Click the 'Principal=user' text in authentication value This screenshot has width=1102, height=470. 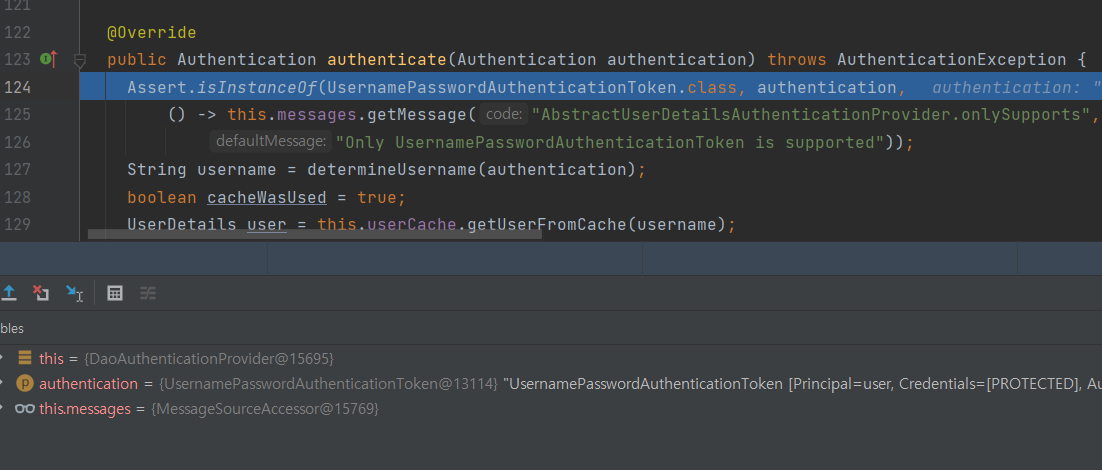843,384
